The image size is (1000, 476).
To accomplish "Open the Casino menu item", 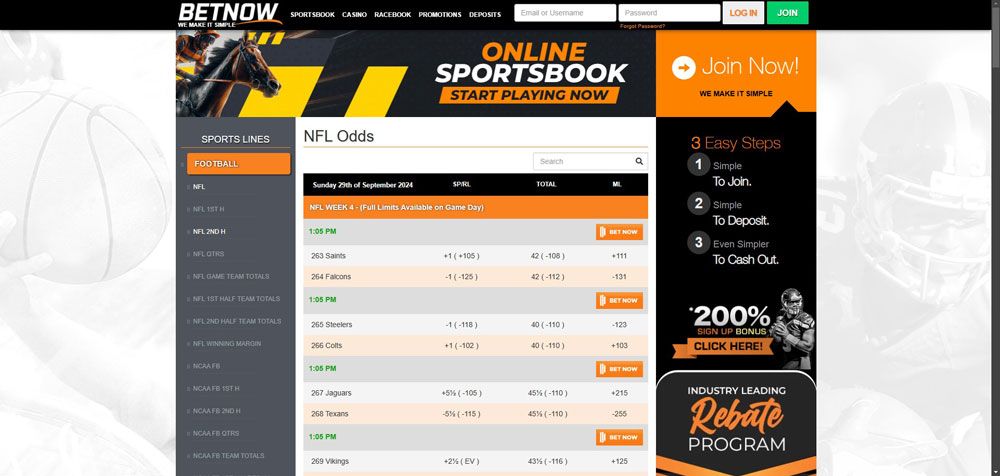I will coord(354,15).
